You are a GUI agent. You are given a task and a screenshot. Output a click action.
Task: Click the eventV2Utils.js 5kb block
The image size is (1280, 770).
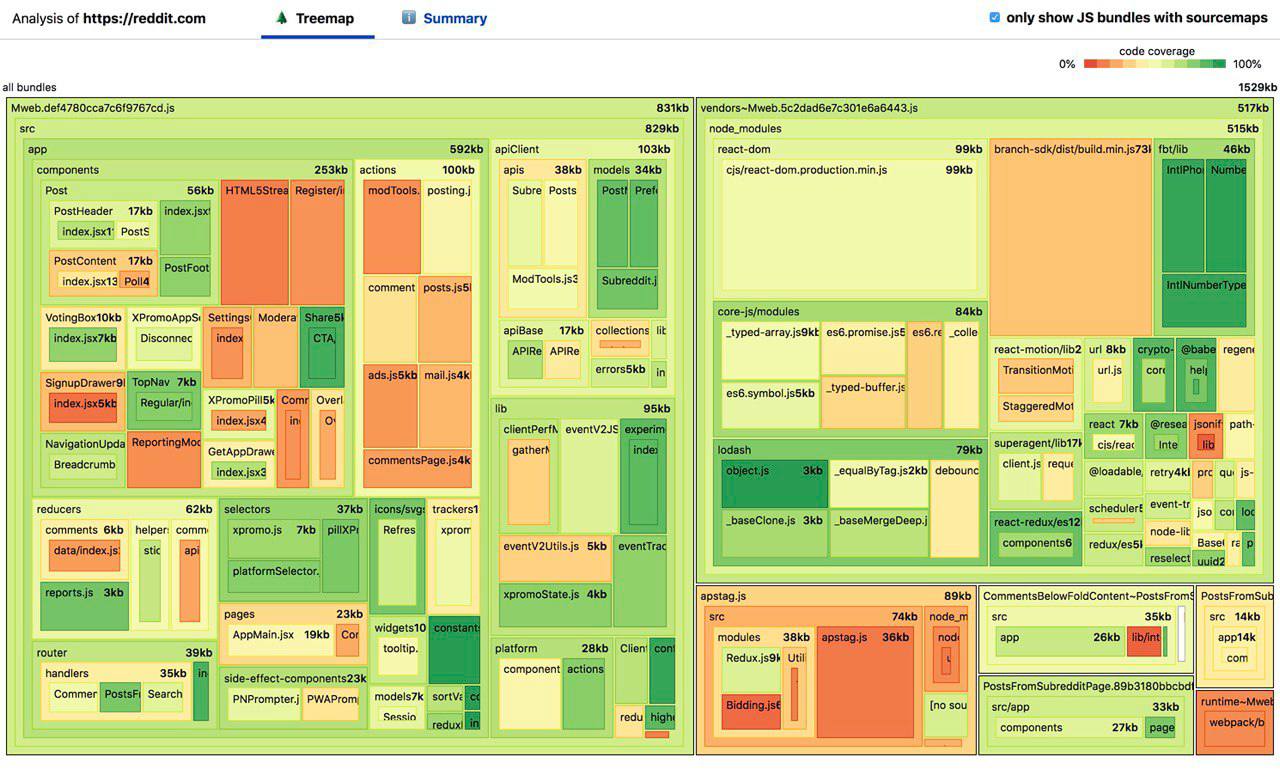click(555, 558)
